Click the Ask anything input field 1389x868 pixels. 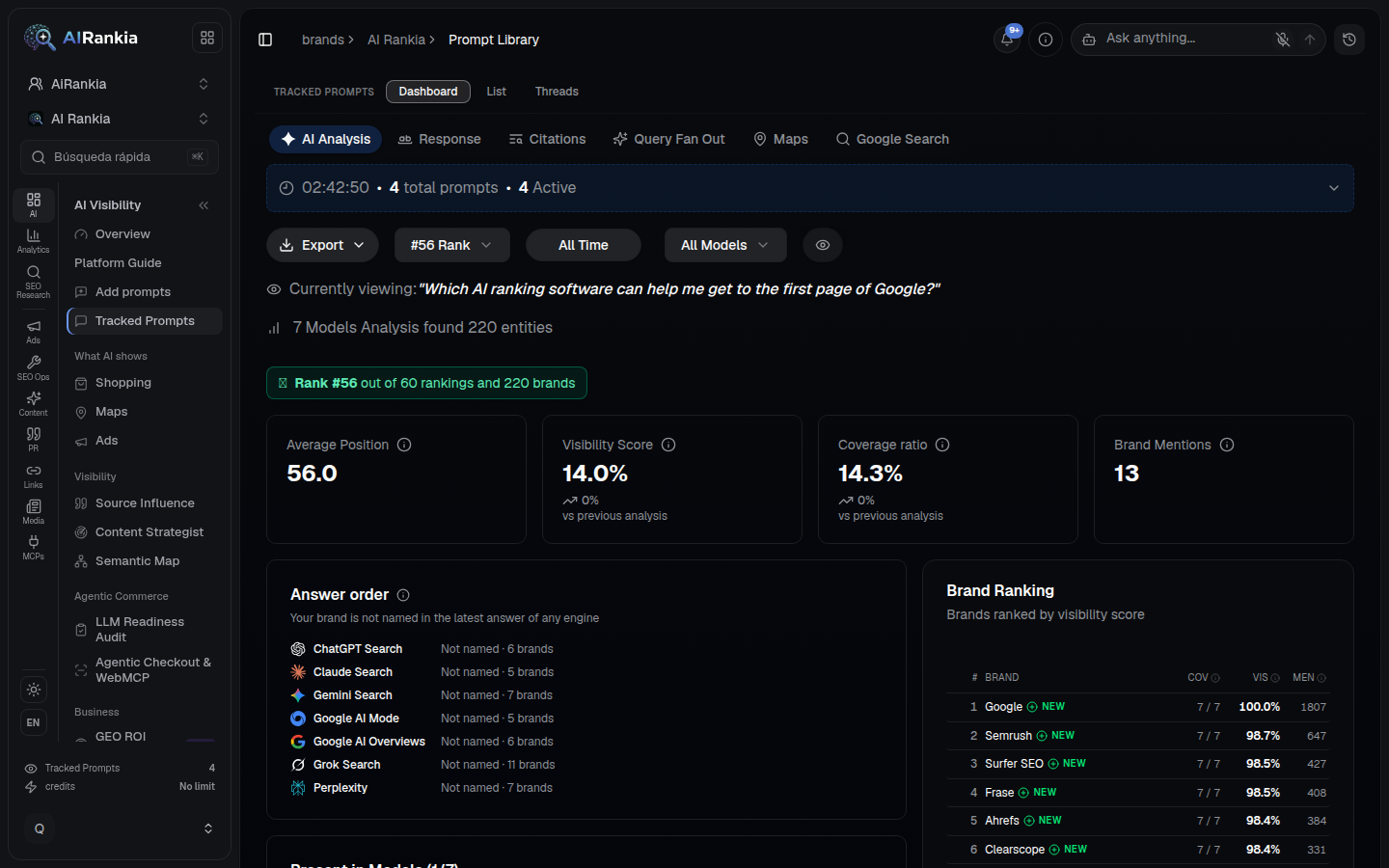point(1185,39)
